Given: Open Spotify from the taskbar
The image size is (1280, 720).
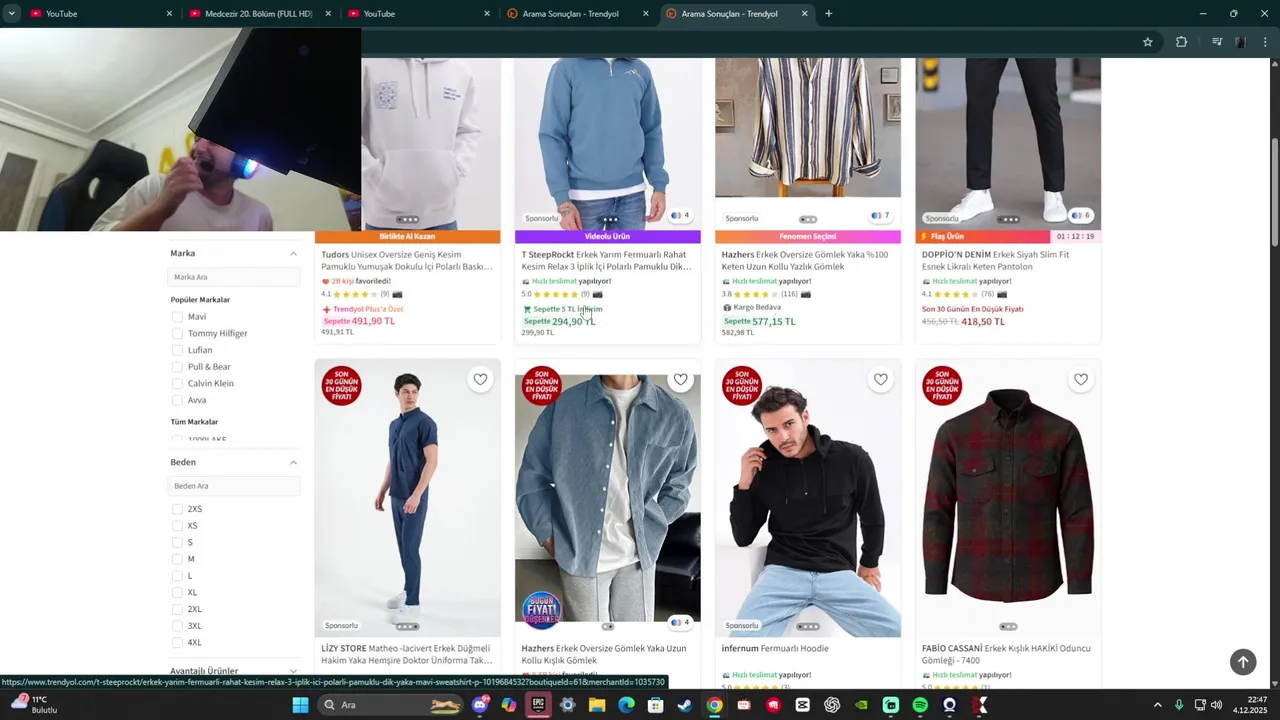Looking at the screenshot, I should 920,705.
